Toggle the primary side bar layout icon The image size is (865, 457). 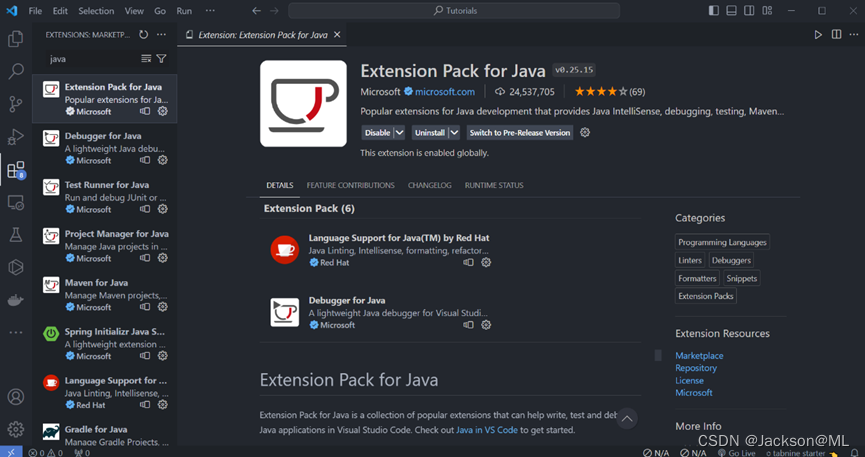point(713,10)
